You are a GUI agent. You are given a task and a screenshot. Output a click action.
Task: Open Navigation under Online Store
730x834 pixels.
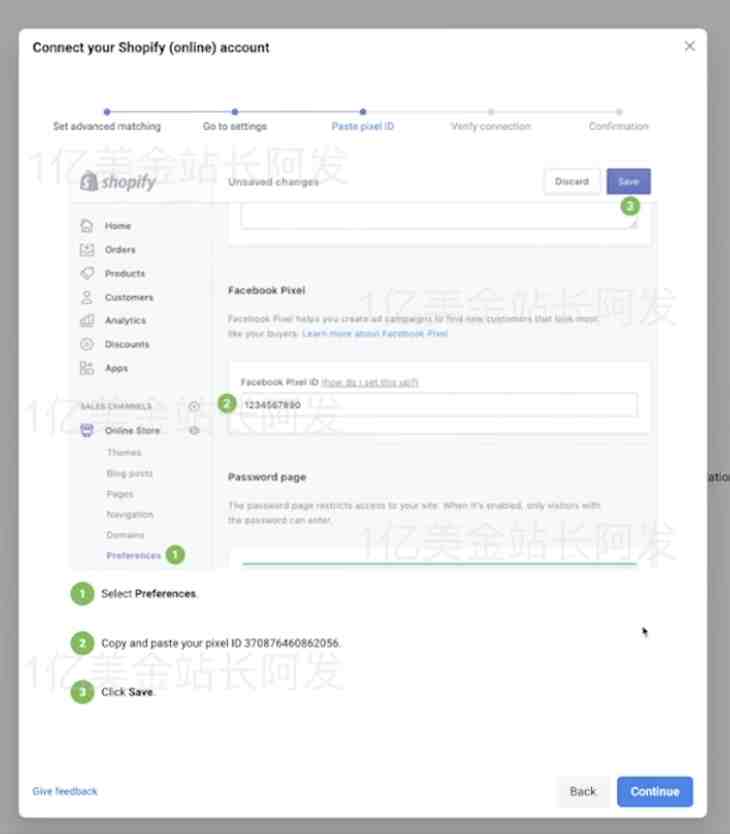pos(130,514)
